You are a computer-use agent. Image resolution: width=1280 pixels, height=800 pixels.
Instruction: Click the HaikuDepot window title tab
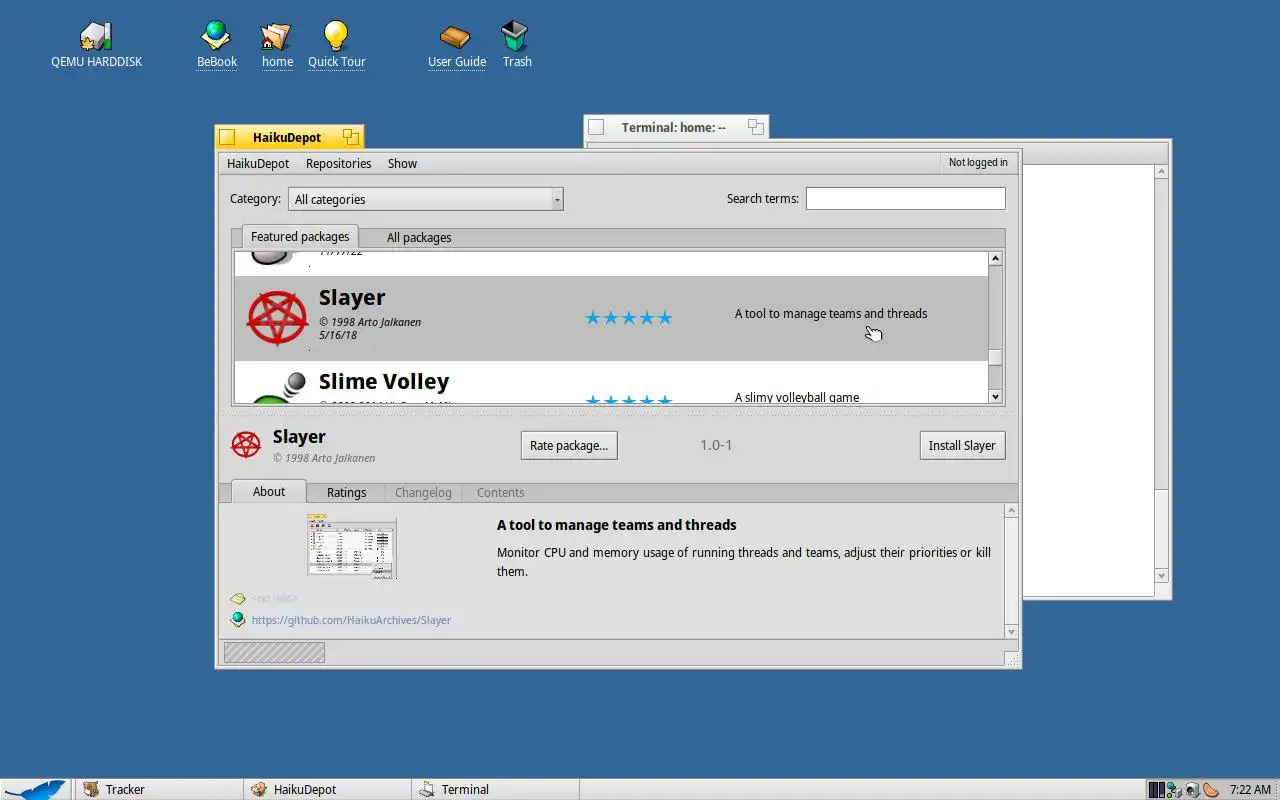pos(289,137)
